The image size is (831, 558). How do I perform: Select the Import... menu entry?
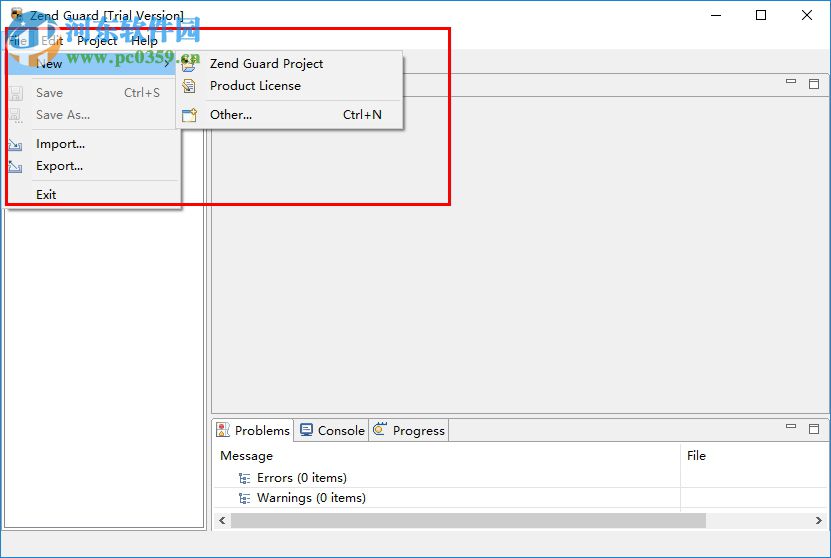point(93,144)
